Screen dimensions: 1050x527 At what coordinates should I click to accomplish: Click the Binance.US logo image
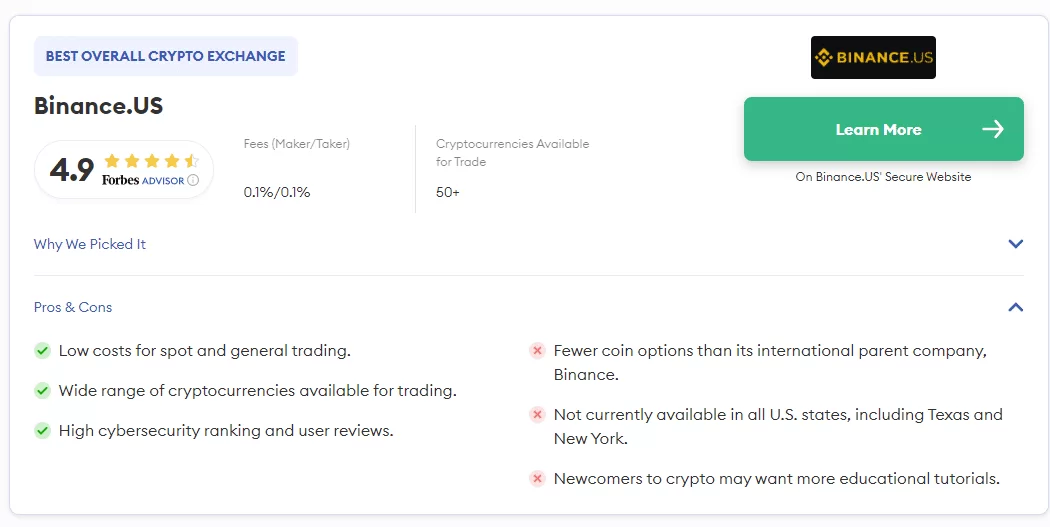click(873, 58)
